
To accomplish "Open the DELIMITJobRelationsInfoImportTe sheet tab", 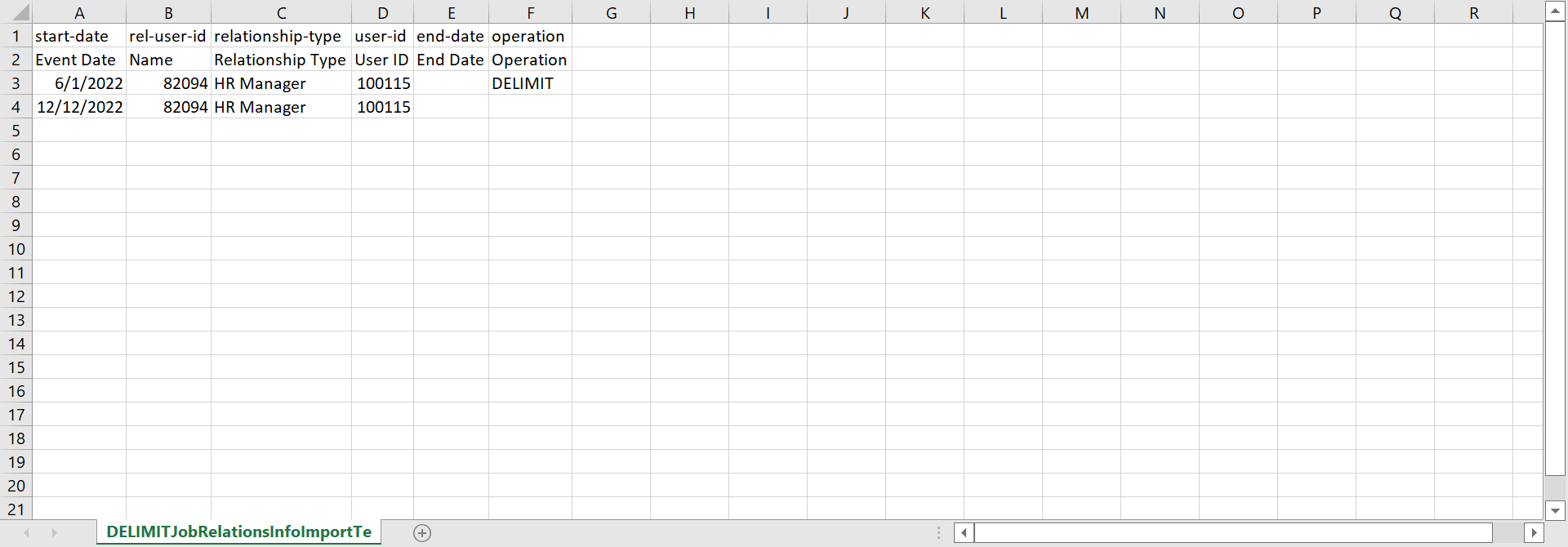I will pyautogui.click(x=238, y=532).
